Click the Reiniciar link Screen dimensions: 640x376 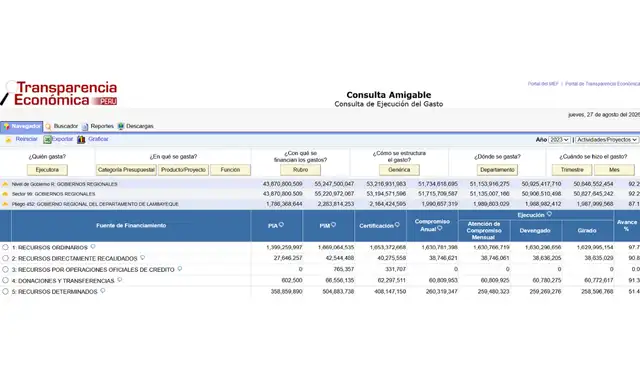pyautogui.click(x=27, y=139)
